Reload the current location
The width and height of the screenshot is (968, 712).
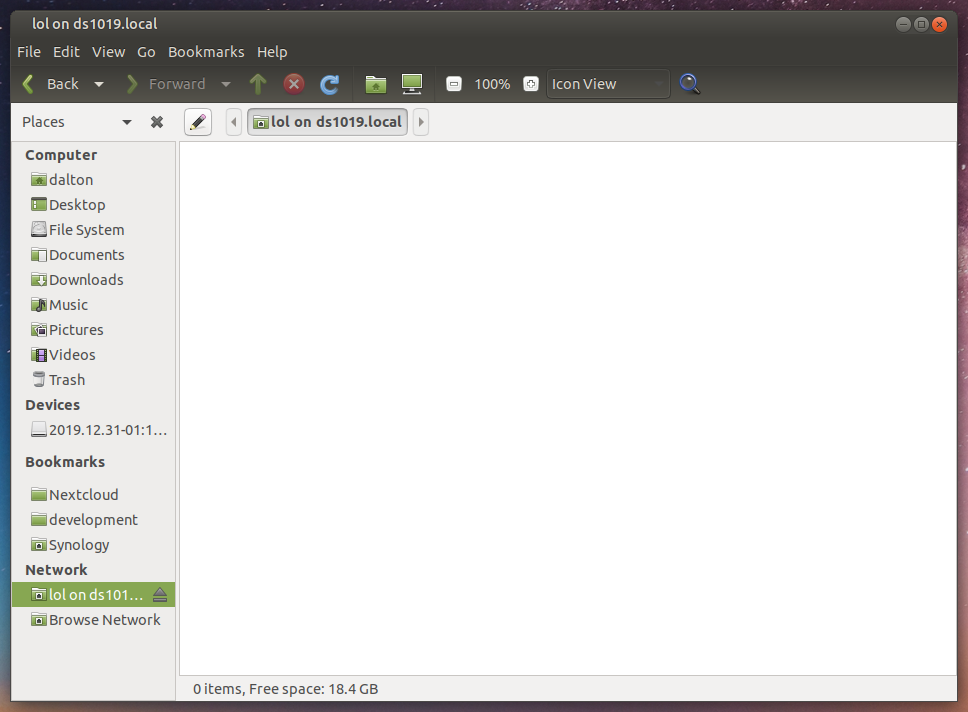(330, 84)
